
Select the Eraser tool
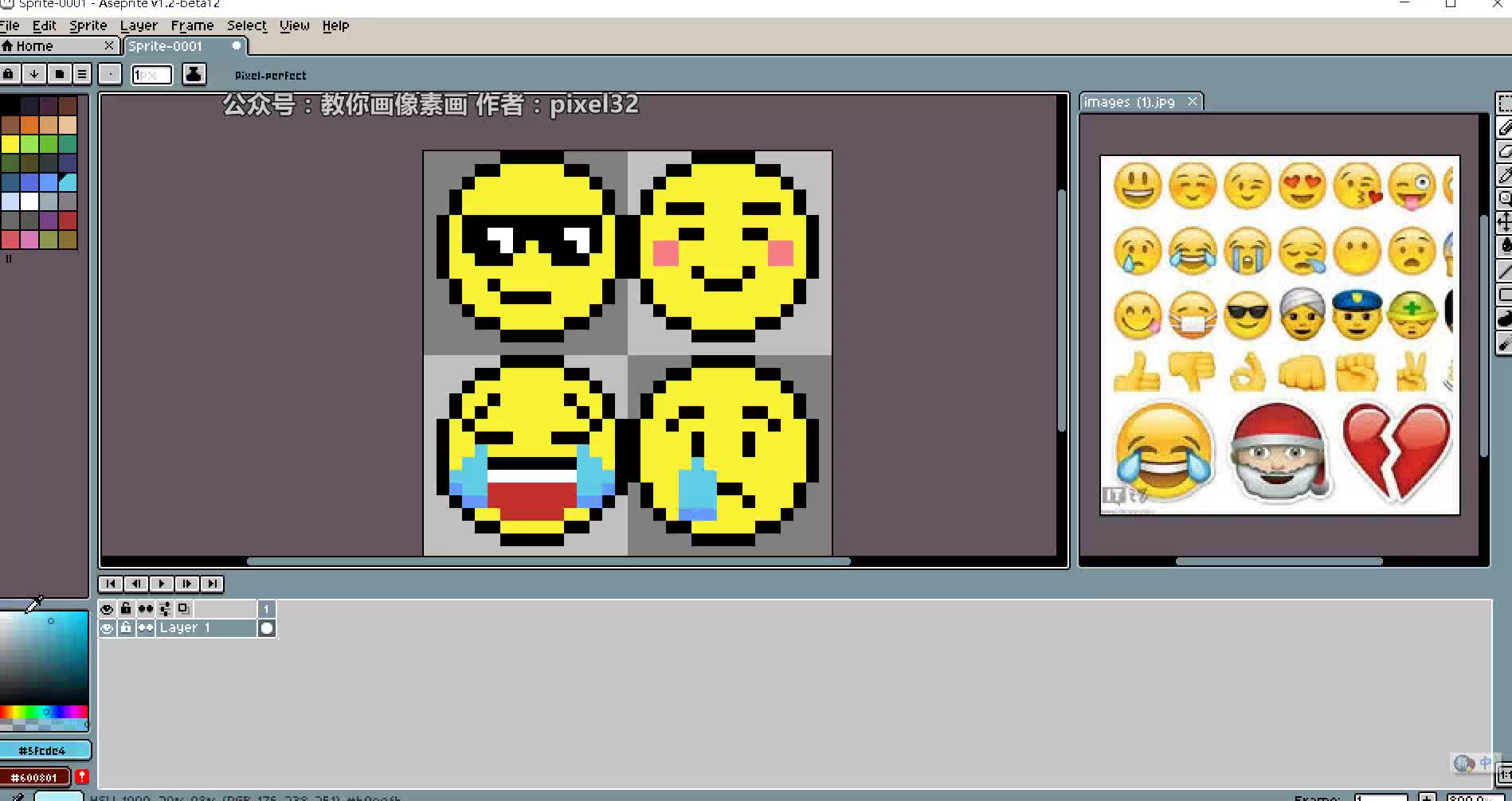[x=1504, y=151]
